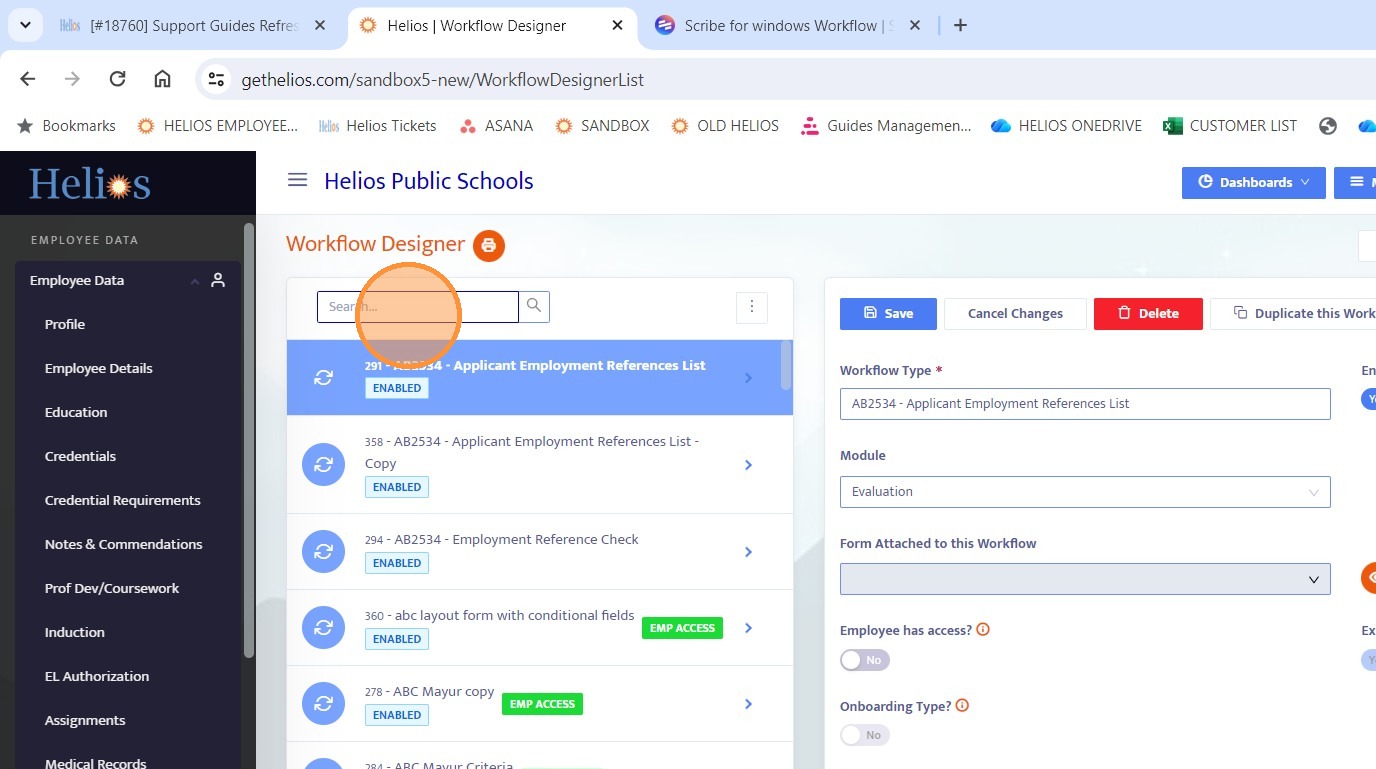Image resolution: width=1376 pixels, height=769 pixels.
Task: Close the Support Guides tab
Action: [320, 25]
